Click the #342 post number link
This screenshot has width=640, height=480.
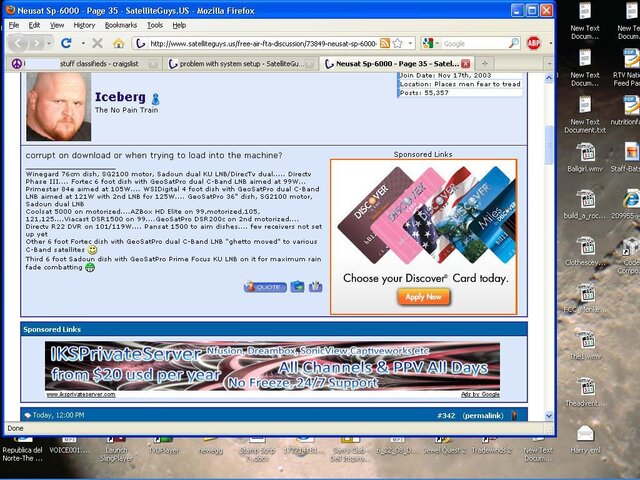446,416
